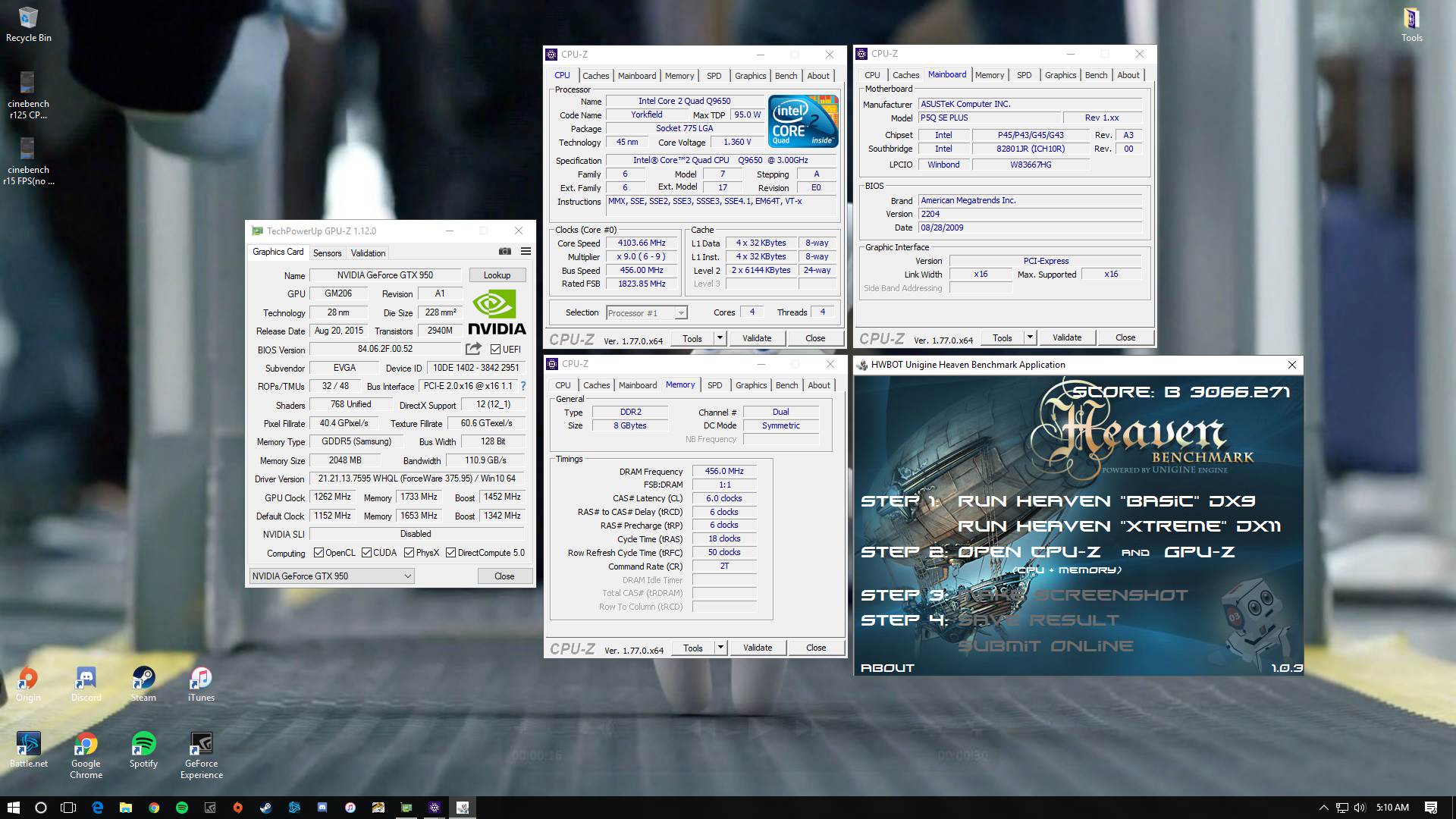Click the motherboard model P5Q SE PLUS
The image size is (1456, 819).
tap(989, 118)
